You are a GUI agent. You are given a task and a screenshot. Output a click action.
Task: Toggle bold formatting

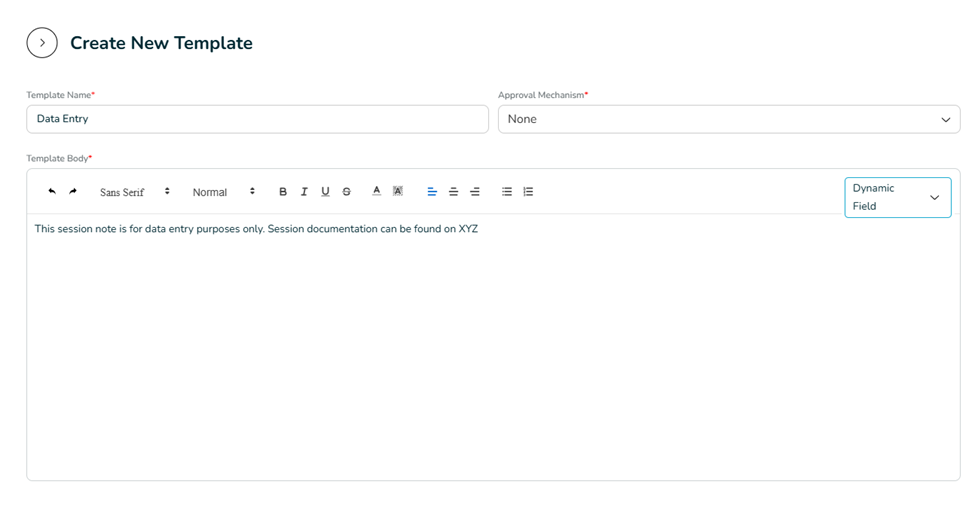(x=283, y=192)
